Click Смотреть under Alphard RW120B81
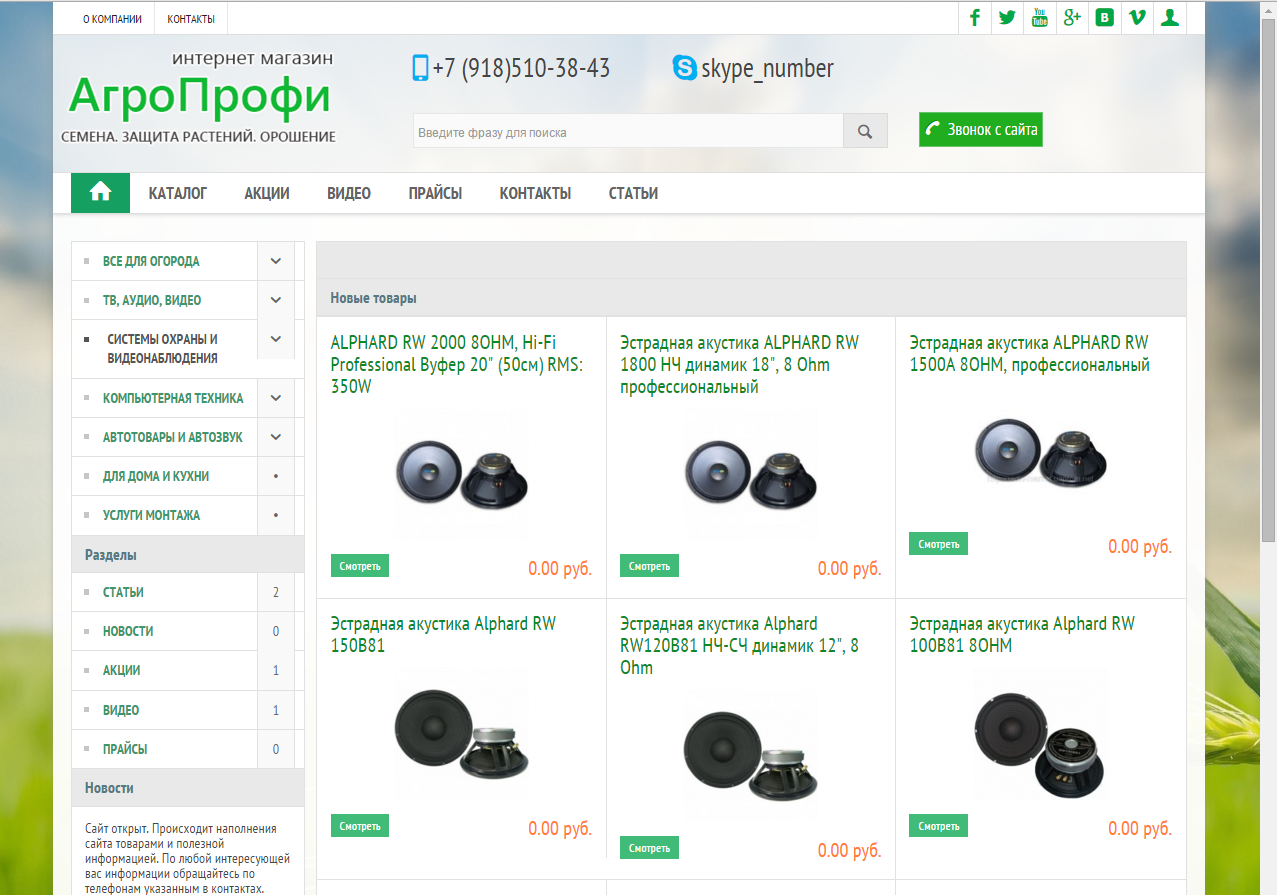The width and height of the screenshot is (1277, 895). pos(649,848)
